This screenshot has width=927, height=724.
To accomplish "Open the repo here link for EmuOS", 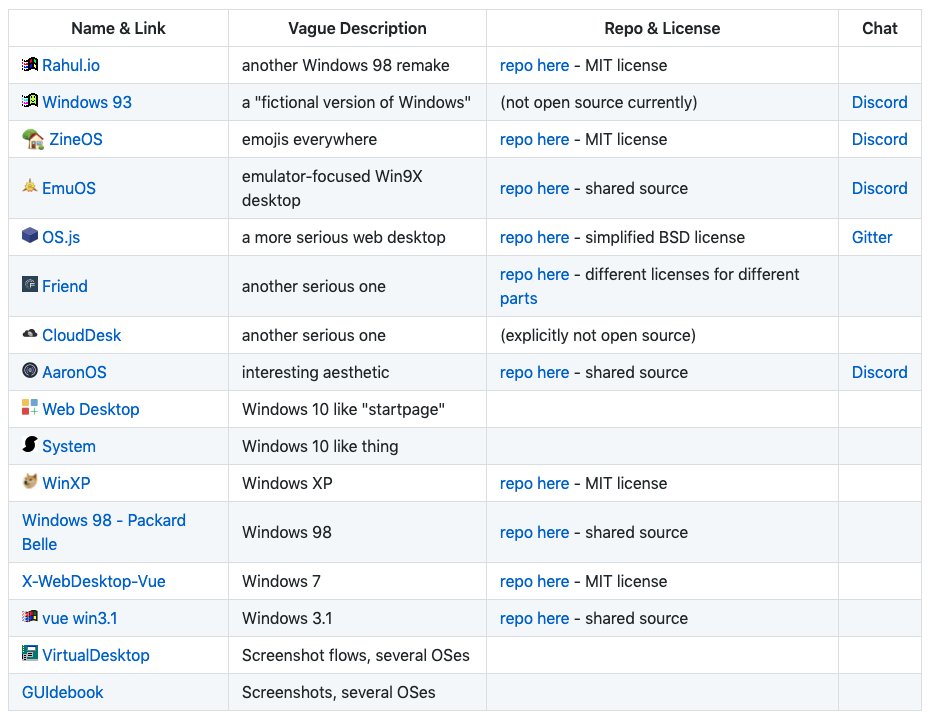I will pos(534,189).
